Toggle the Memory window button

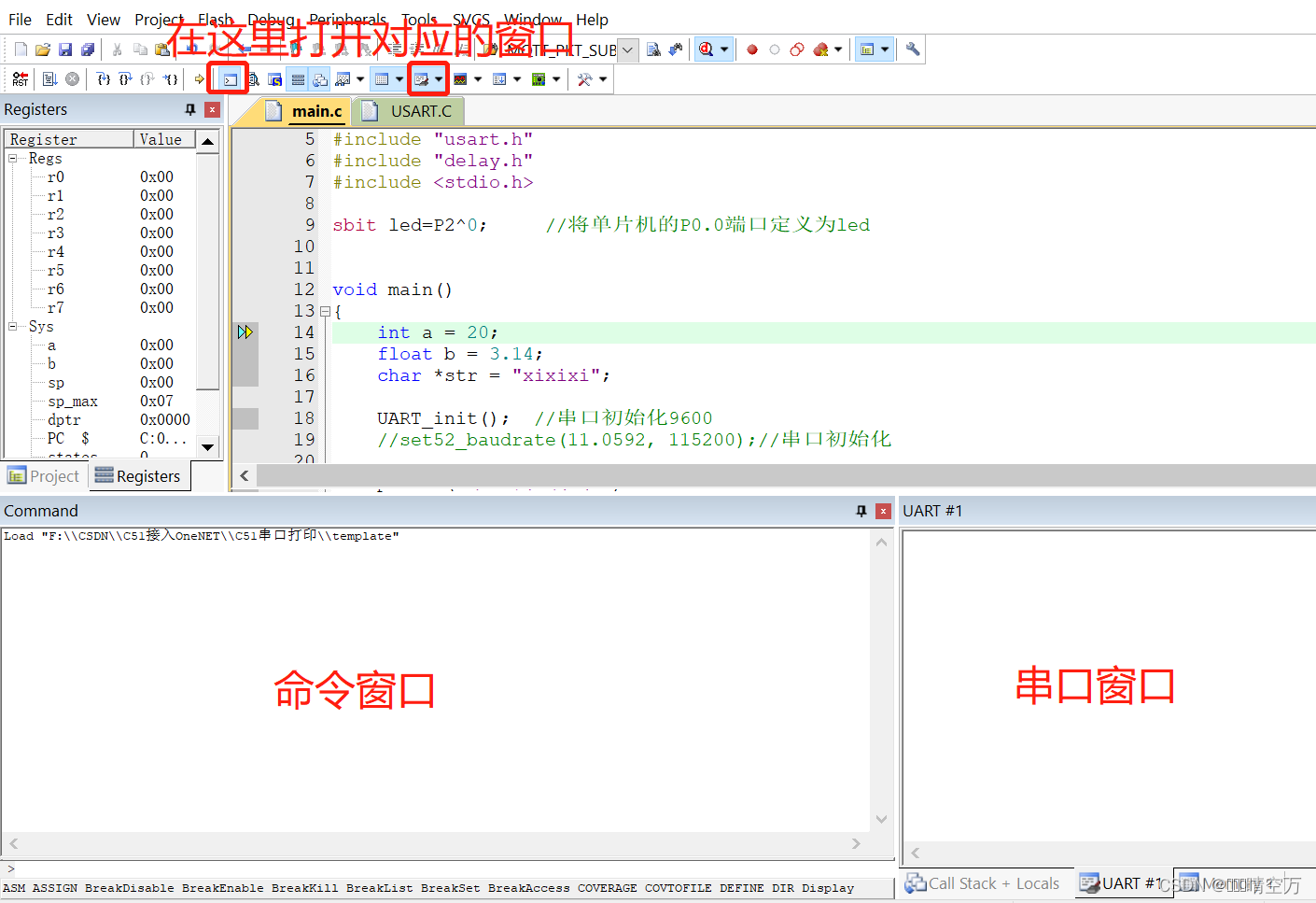point(382,79)
